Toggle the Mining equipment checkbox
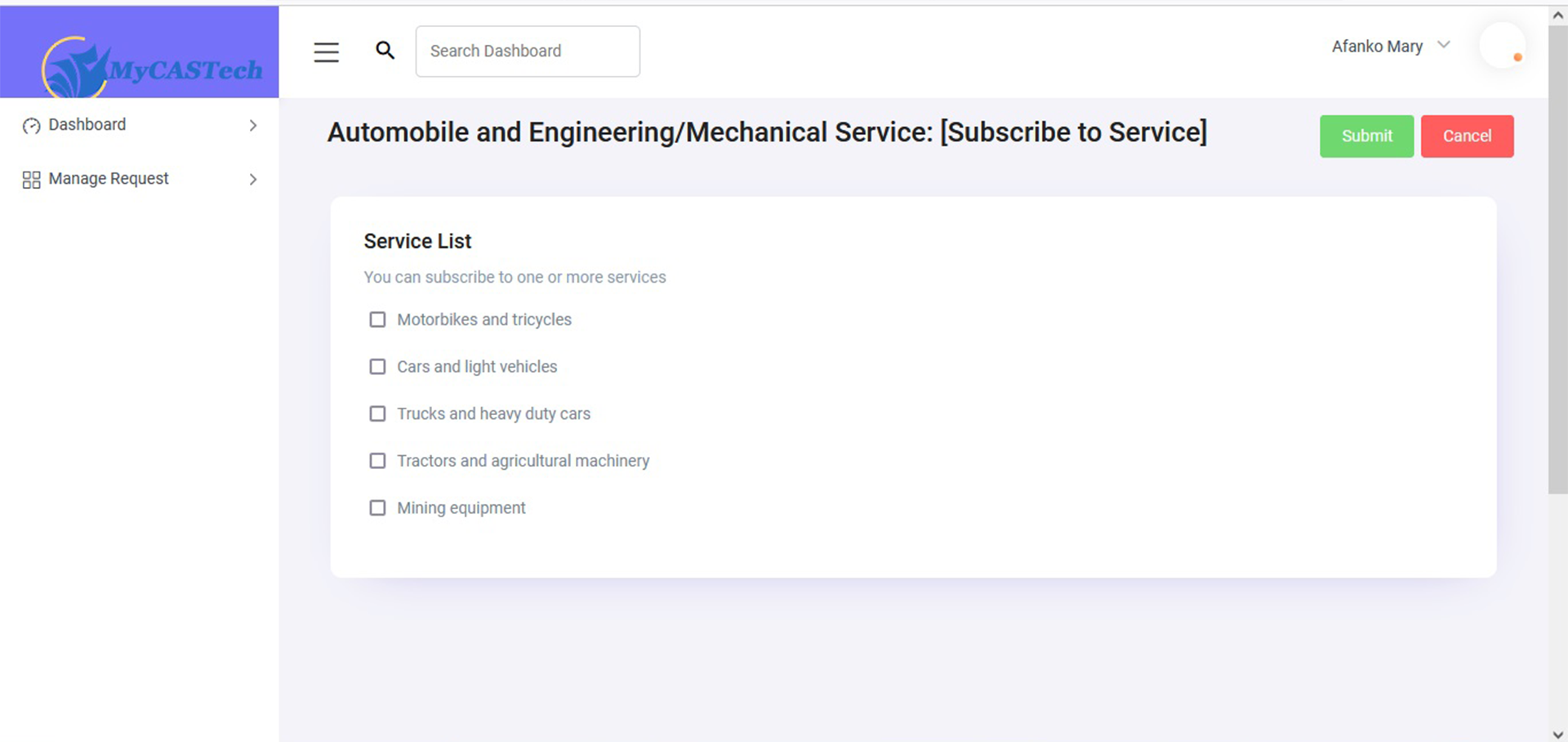Image resolution: width=1568 pixels, height=742 pixels. pyautogui.click(x=377, y=508)
